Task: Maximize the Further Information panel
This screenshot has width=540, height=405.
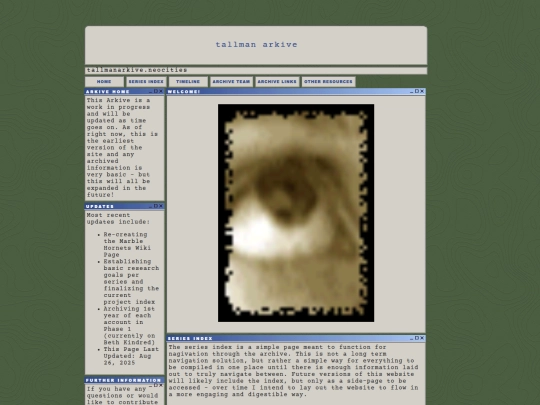Action: pos(156,385)
